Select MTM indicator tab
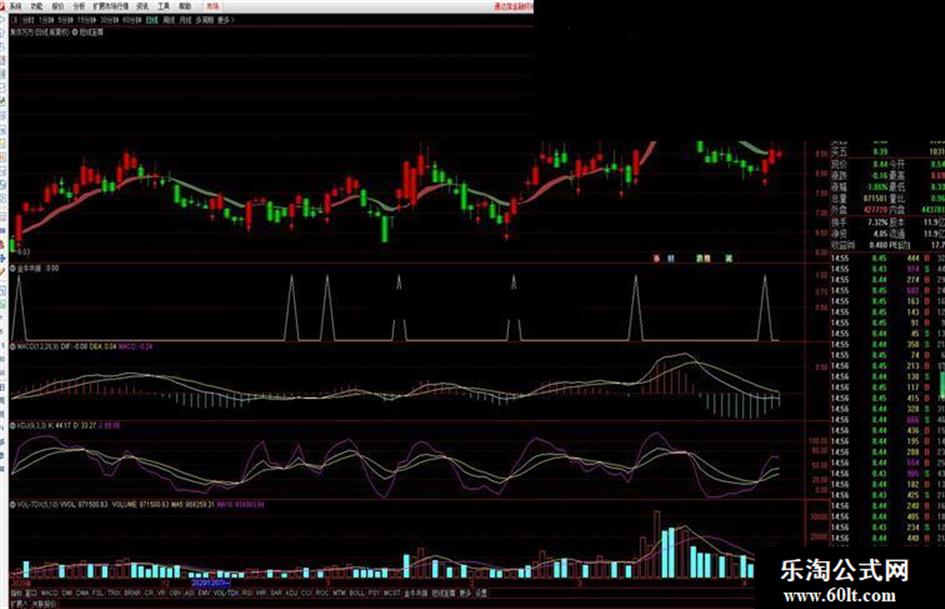 [339, 593]
